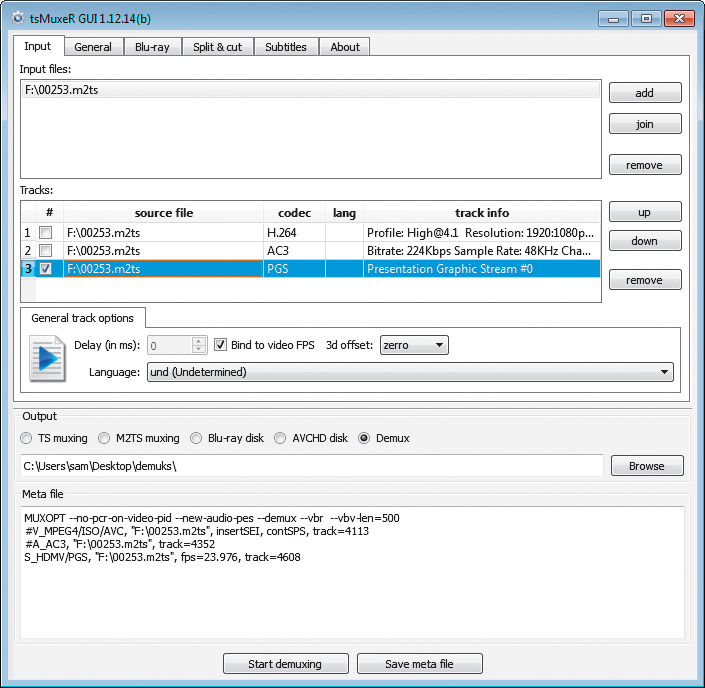Image resolution: width=705 pixels, height=688 pixels.
Task: Click add to add input file
Action: point(645,93)
